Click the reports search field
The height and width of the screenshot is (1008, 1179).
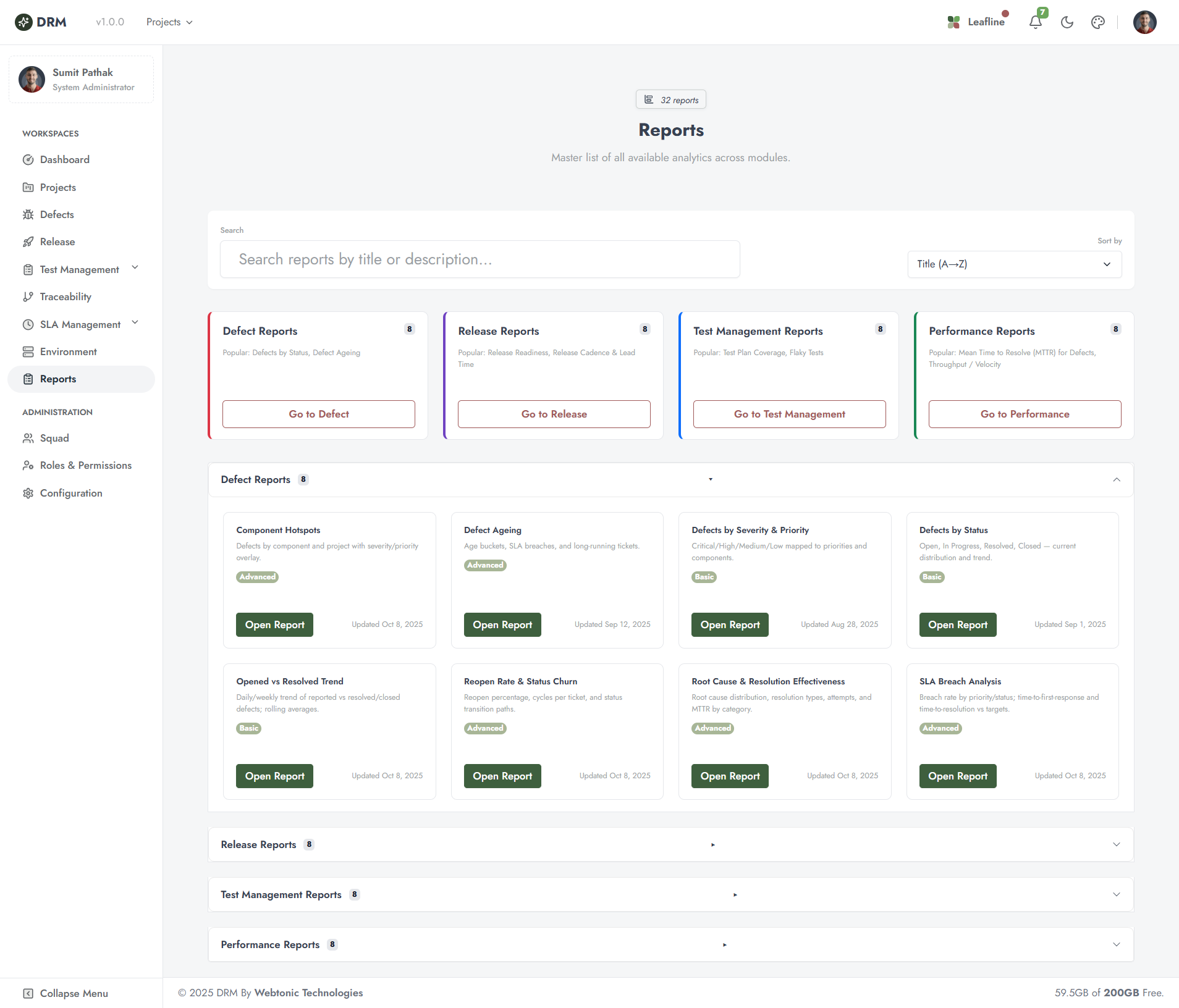480,259
